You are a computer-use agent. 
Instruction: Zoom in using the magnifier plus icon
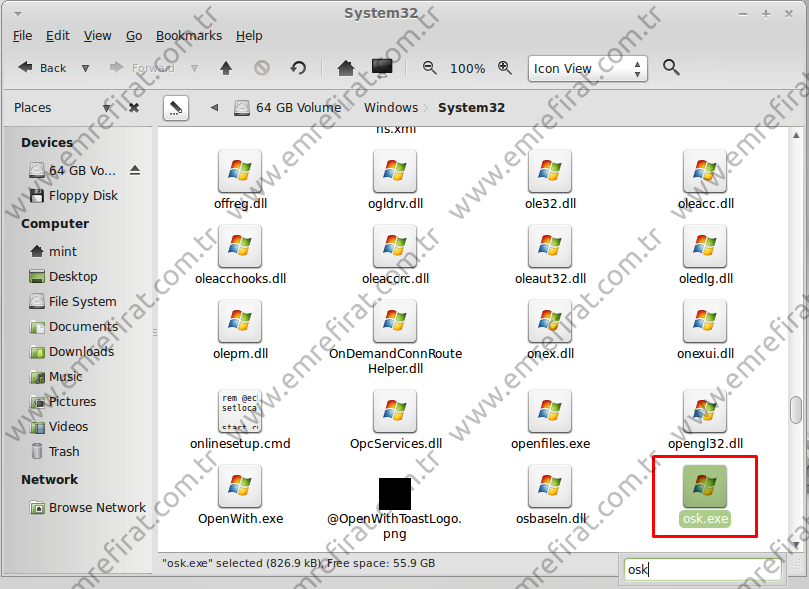click(505, 68)
